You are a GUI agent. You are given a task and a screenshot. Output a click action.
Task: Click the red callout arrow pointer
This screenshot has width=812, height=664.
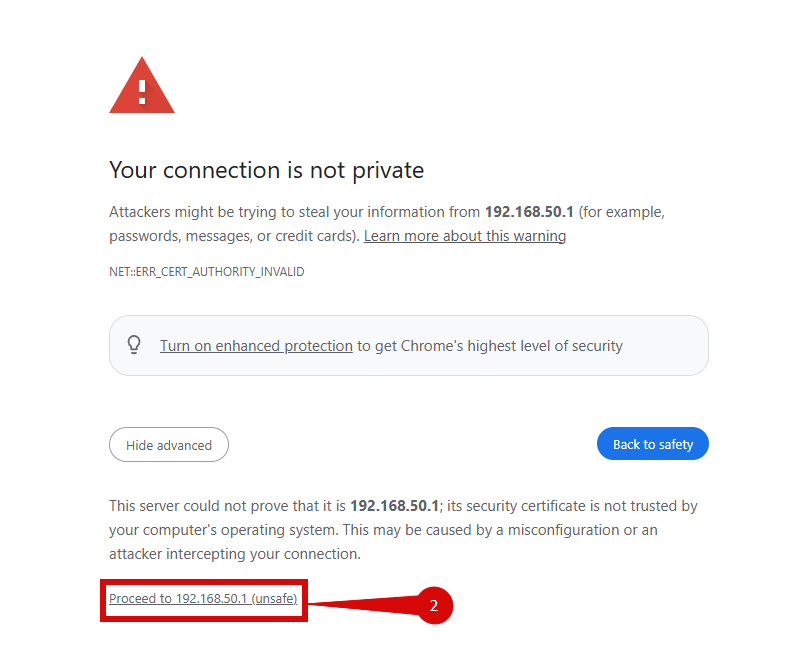[360, 603]
